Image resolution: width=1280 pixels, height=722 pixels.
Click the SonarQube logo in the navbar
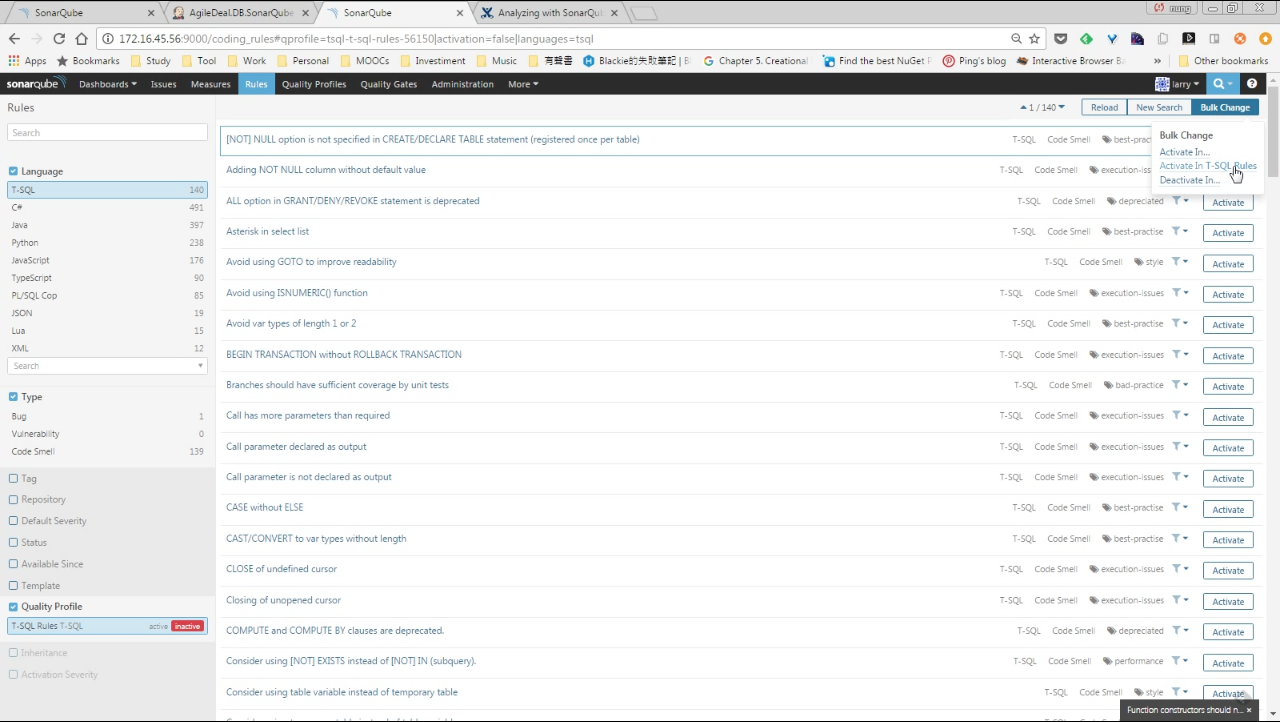[37, 84]
